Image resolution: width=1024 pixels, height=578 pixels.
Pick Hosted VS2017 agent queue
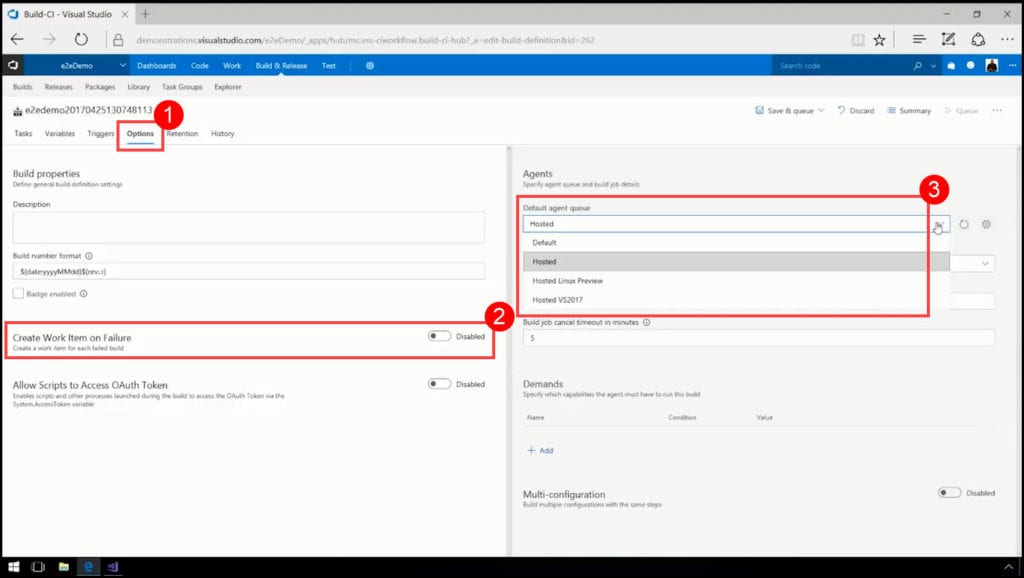click(736, 300)
